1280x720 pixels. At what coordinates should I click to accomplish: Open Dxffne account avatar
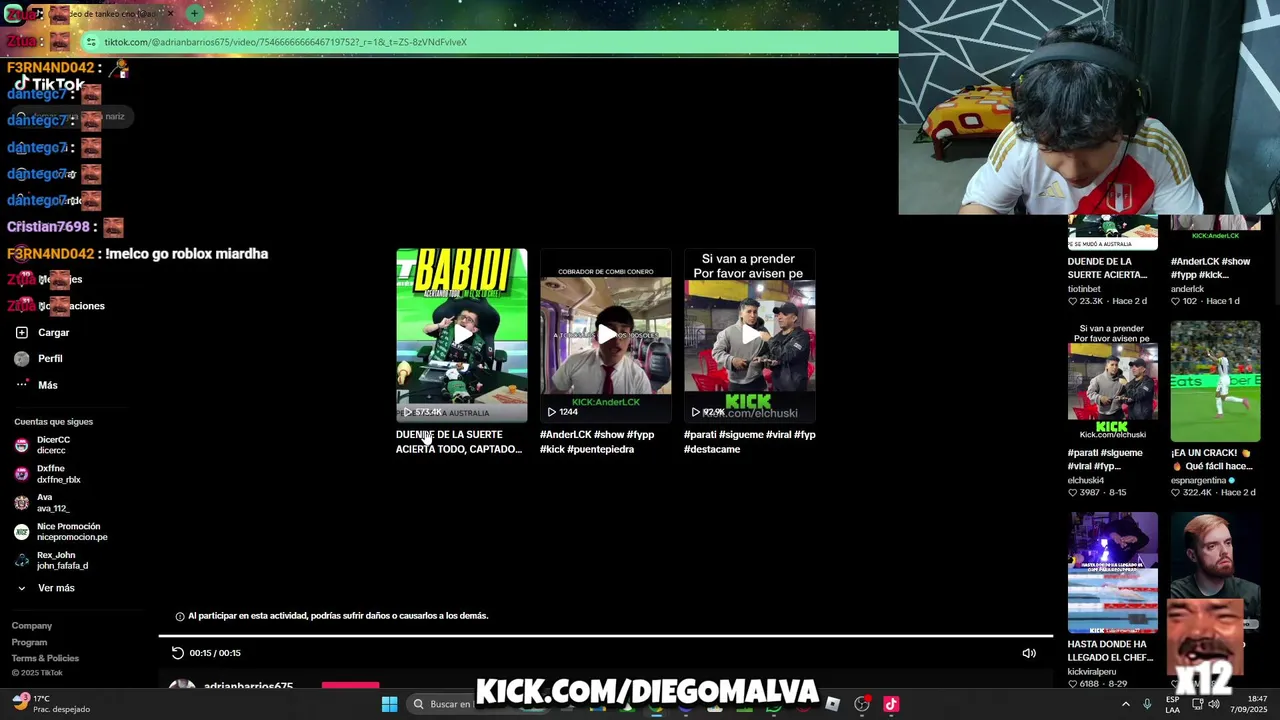coord(22,474)
